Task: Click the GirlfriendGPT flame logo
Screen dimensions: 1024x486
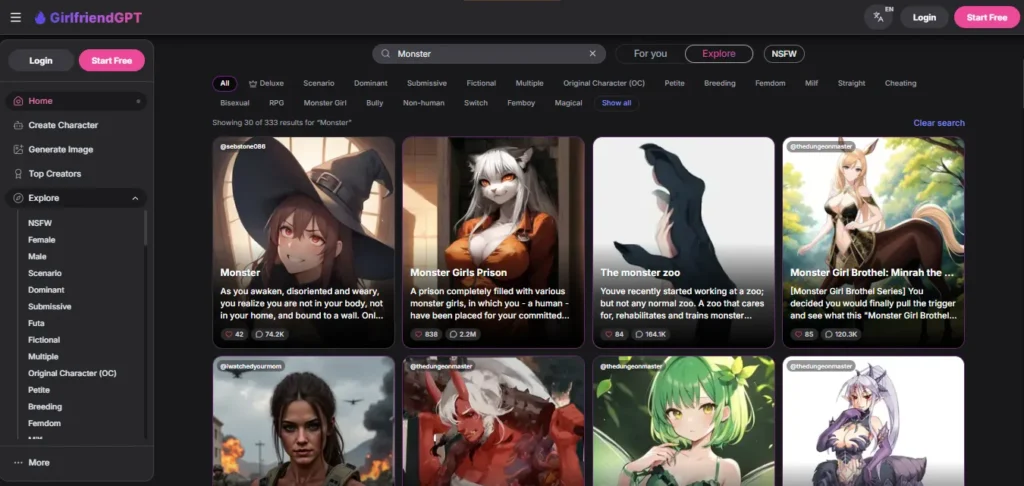Action: point(40,18)
